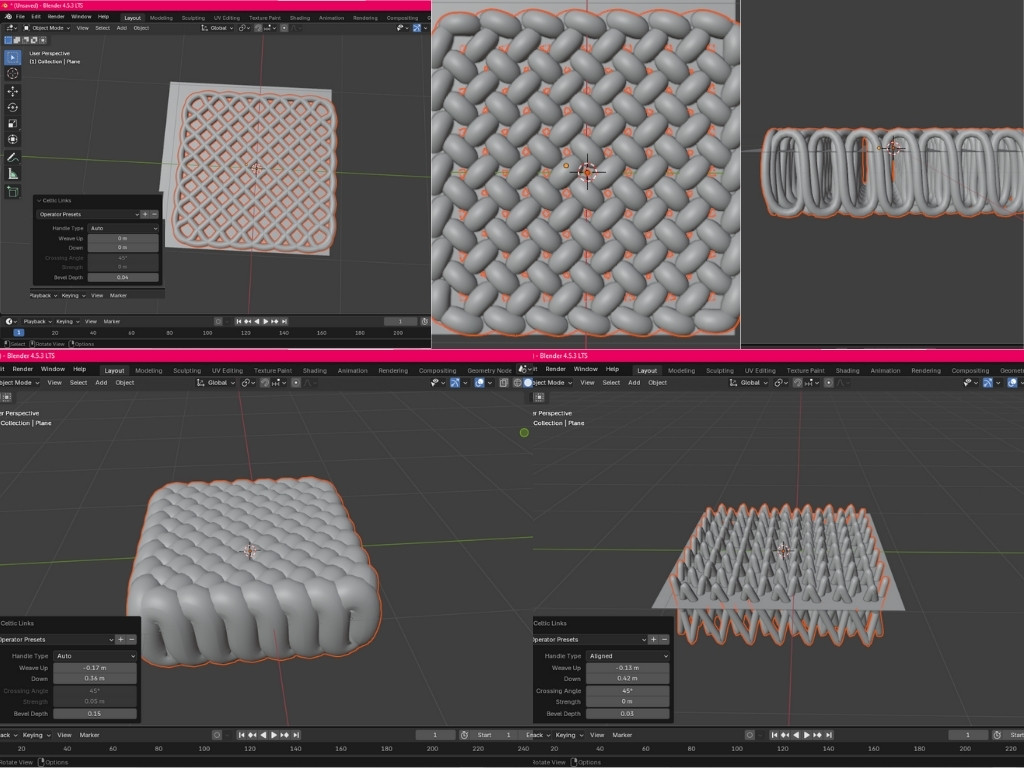Viewport: 1024px width, 768px height.
Task: Switch to the Geometry Node workspace tab
Action: coord(489,370)
